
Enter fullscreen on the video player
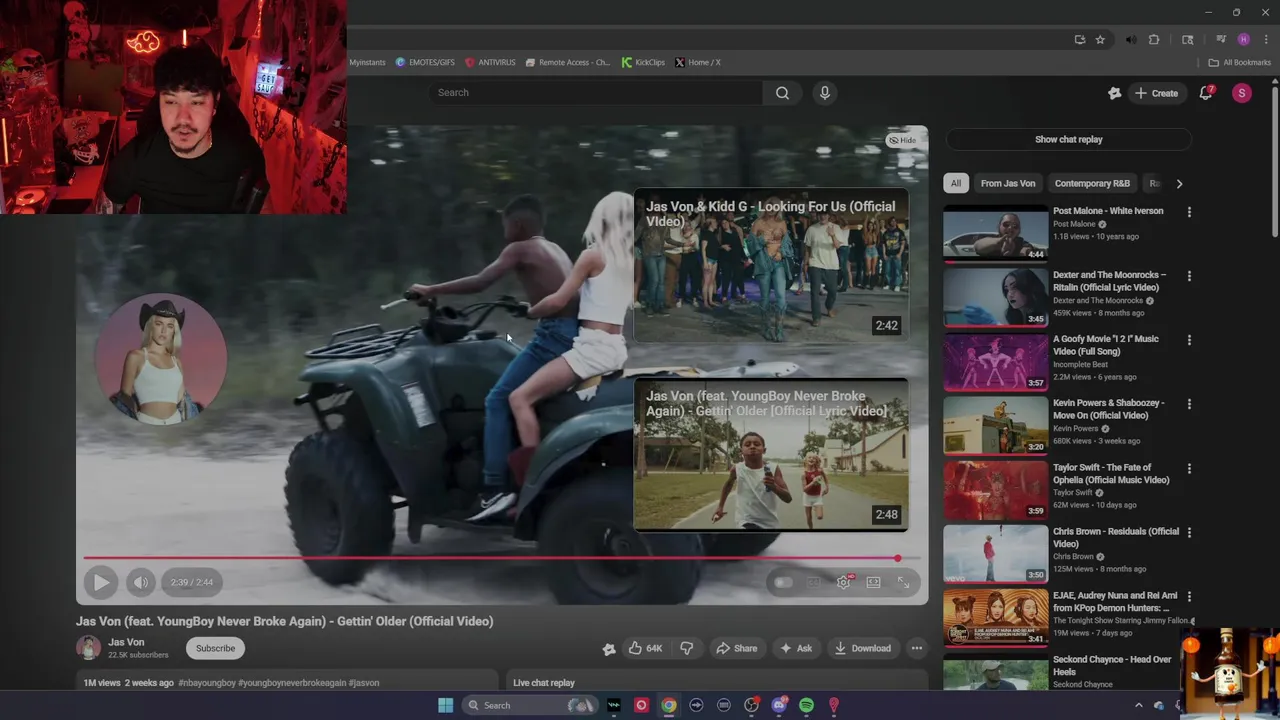click(903, 582)
